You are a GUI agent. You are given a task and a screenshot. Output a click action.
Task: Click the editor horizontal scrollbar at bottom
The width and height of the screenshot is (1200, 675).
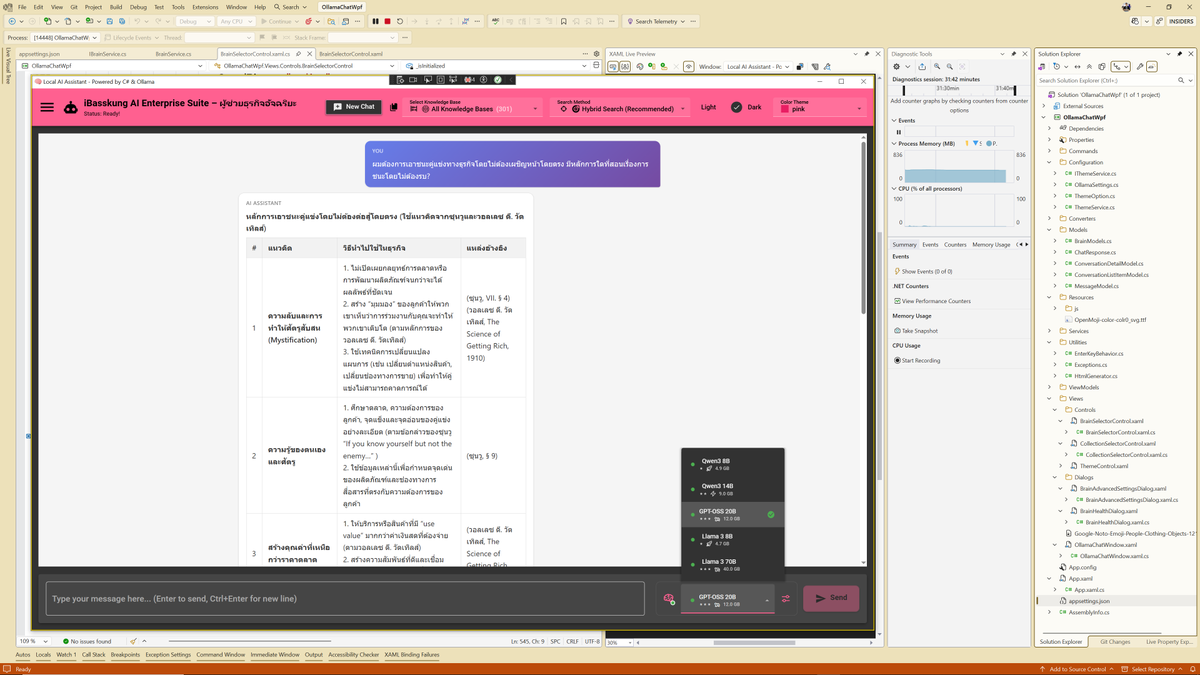(250, 641)
